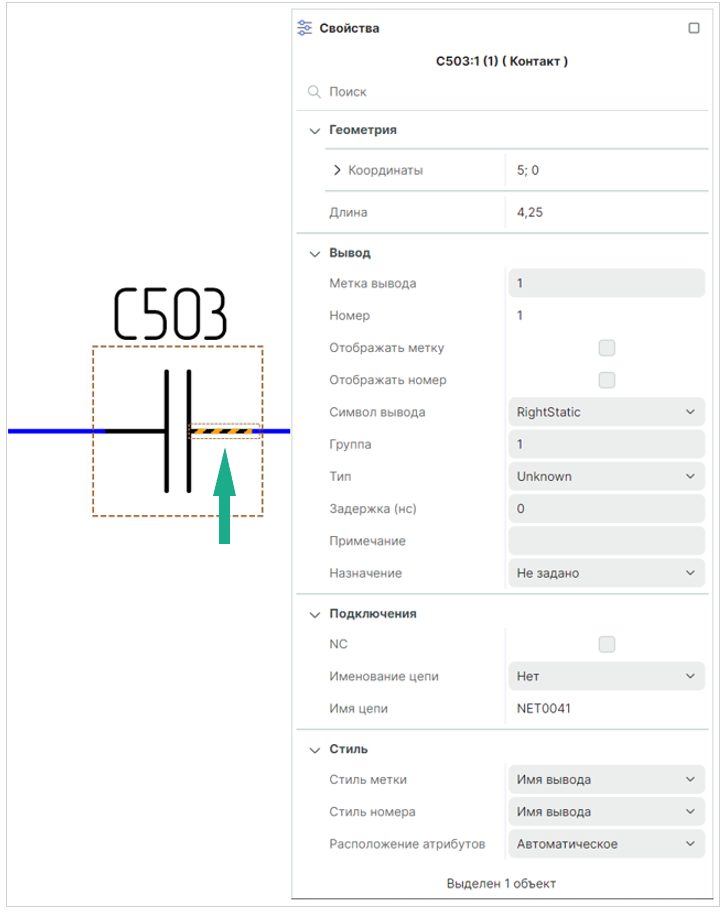Screen dimensions: 725x914
Task: Open the Именование цепи dropdown
Action: (606, 676)
